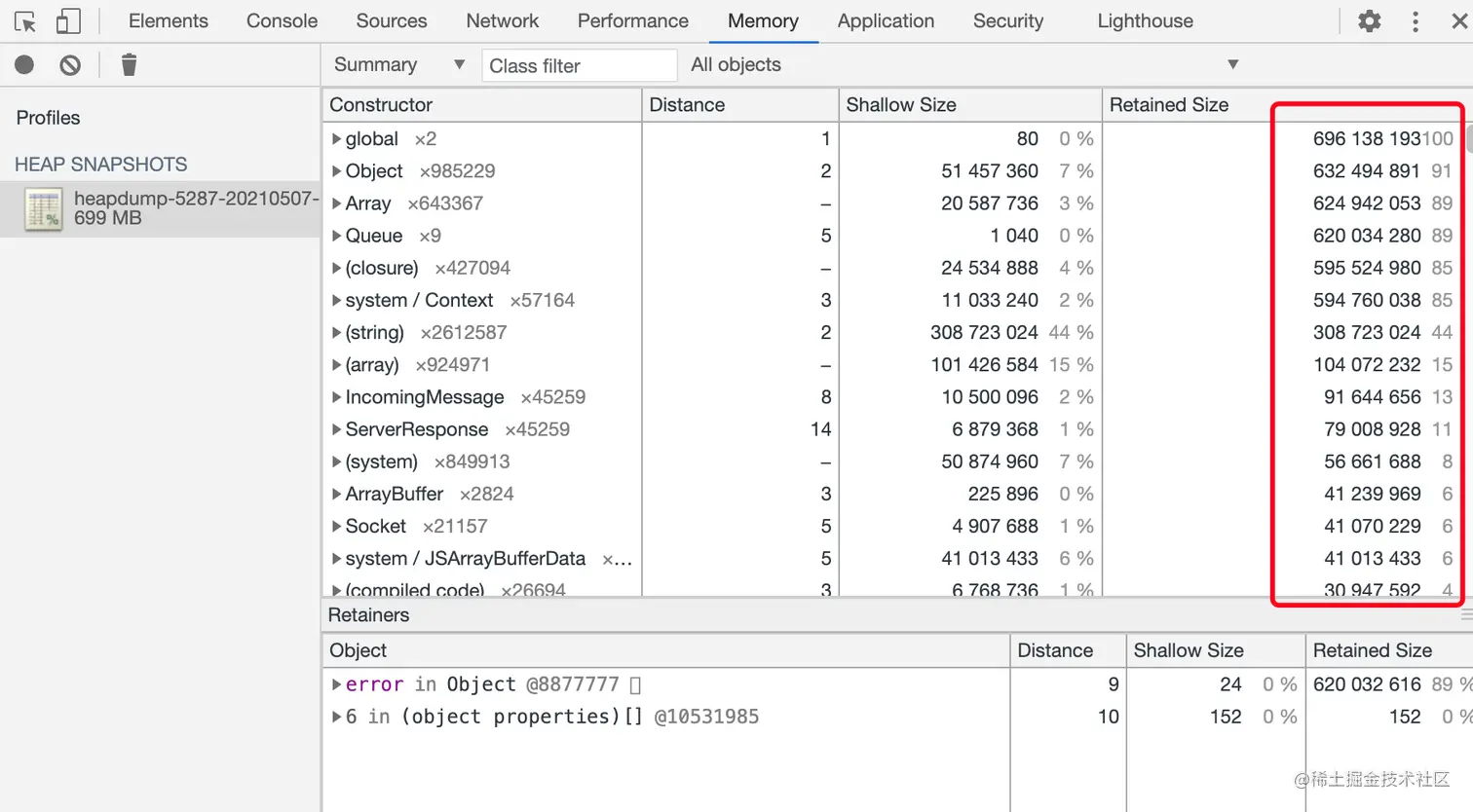Toggle the device toolbar icon
Image resolution: width=1473 pixels, height=812 pixels.
pos(68,21)
